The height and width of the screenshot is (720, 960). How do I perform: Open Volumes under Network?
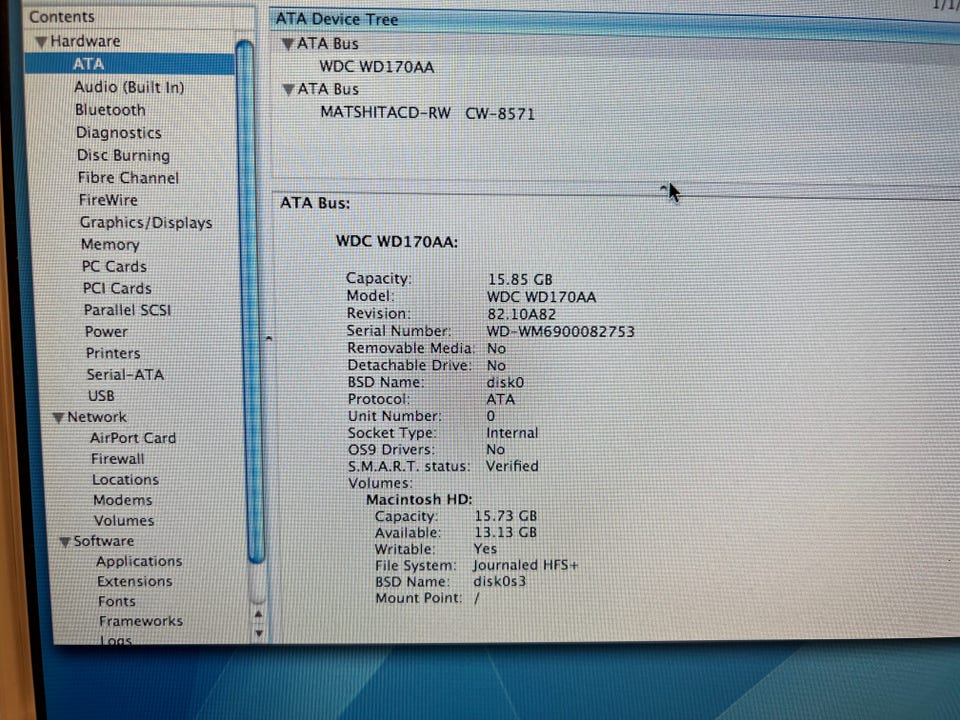point(124,520)
